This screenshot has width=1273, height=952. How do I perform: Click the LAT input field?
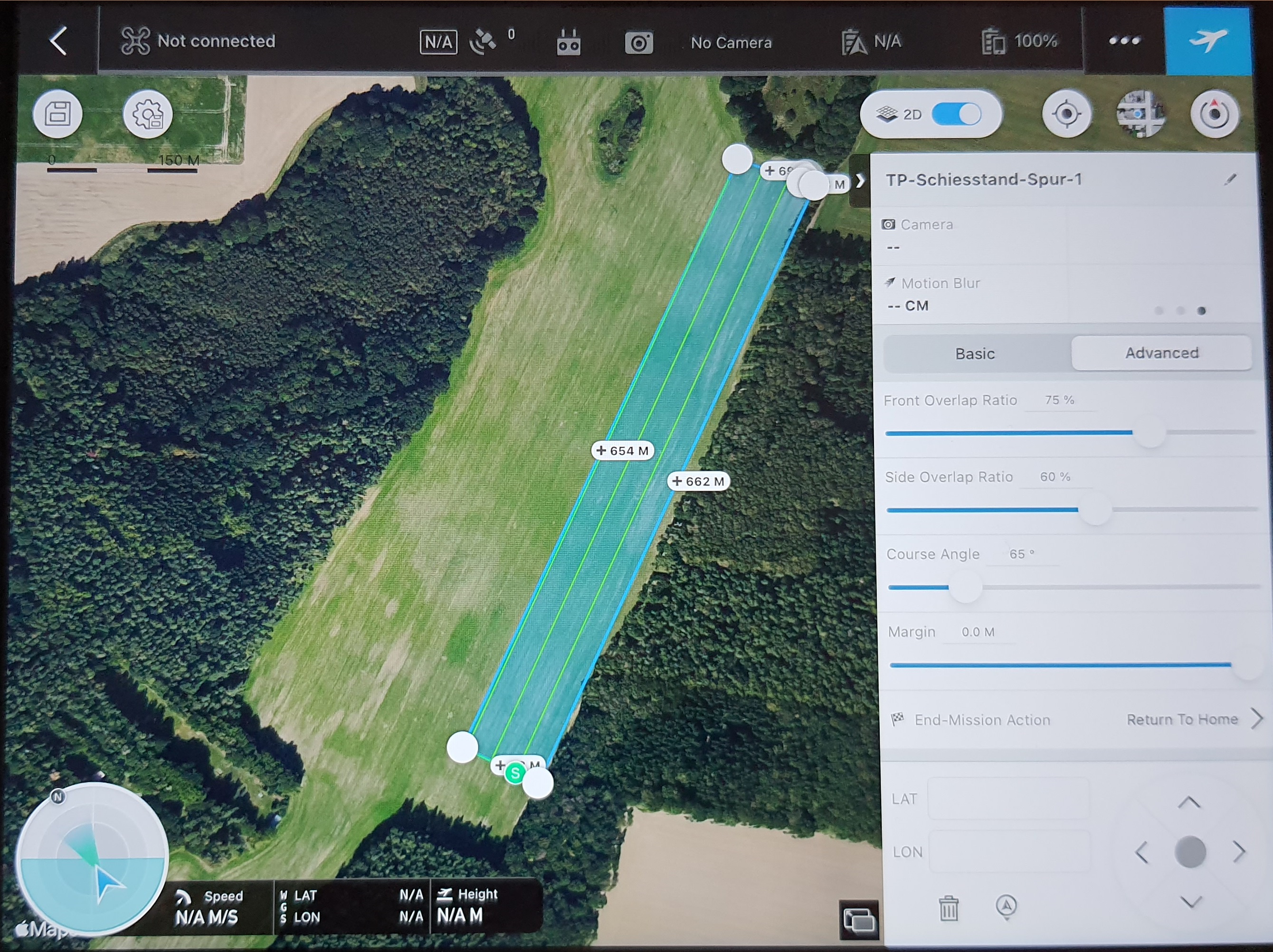[1007, 799]
